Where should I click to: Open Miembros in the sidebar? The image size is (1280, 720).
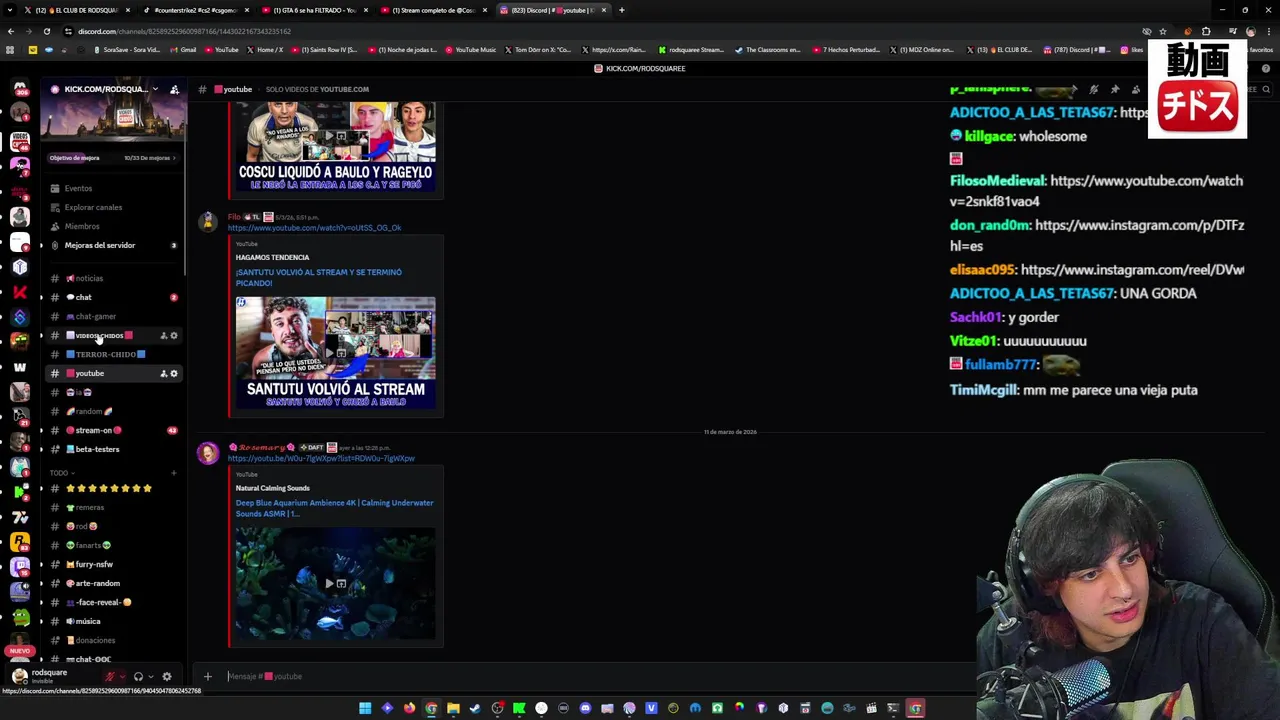pos(112,226)
